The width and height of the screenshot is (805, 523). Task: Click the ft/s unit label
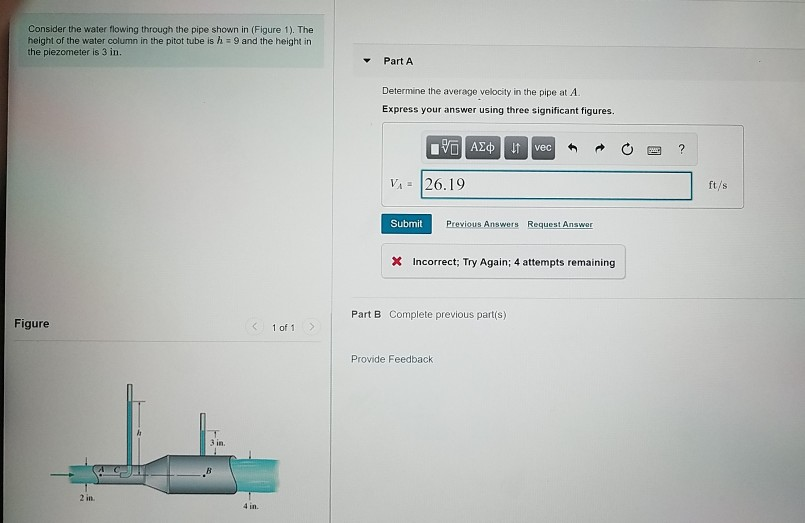[718, 185]
